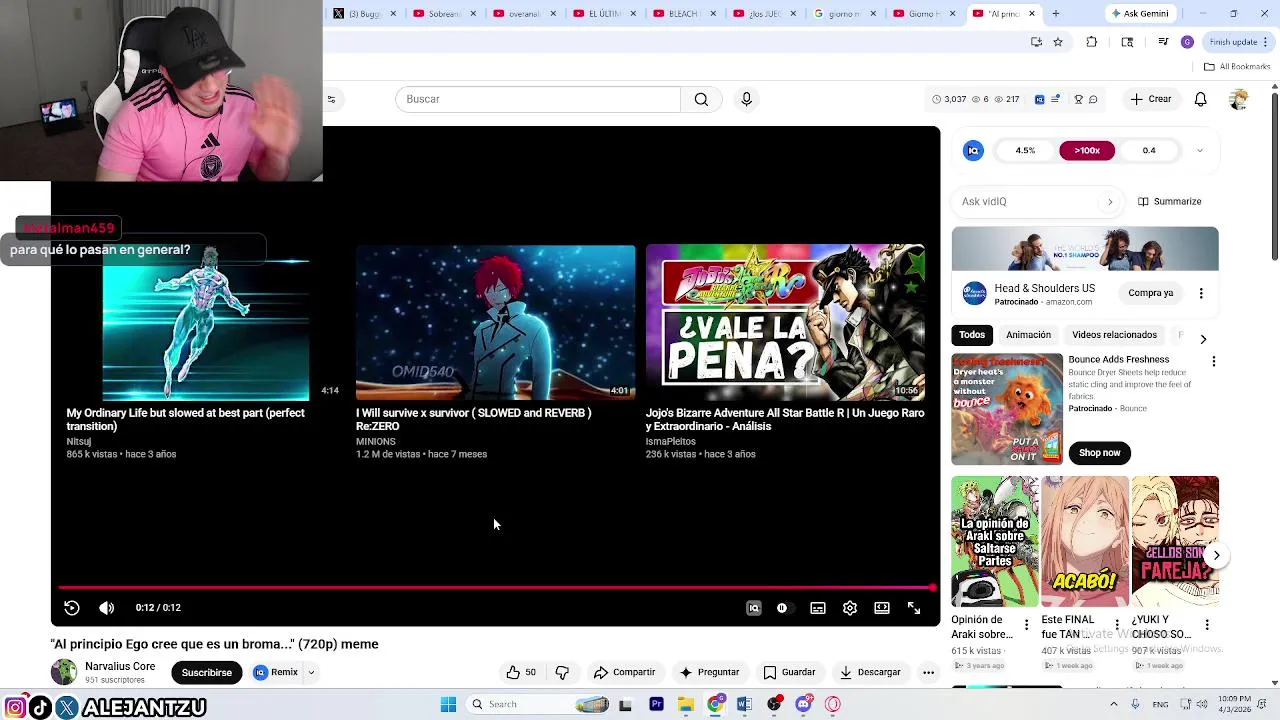The height and width of the screenshot is (720, 1280).
Task: Click the trophy icon in the header
Action: pyautogui.click(x=1078, y=99)
